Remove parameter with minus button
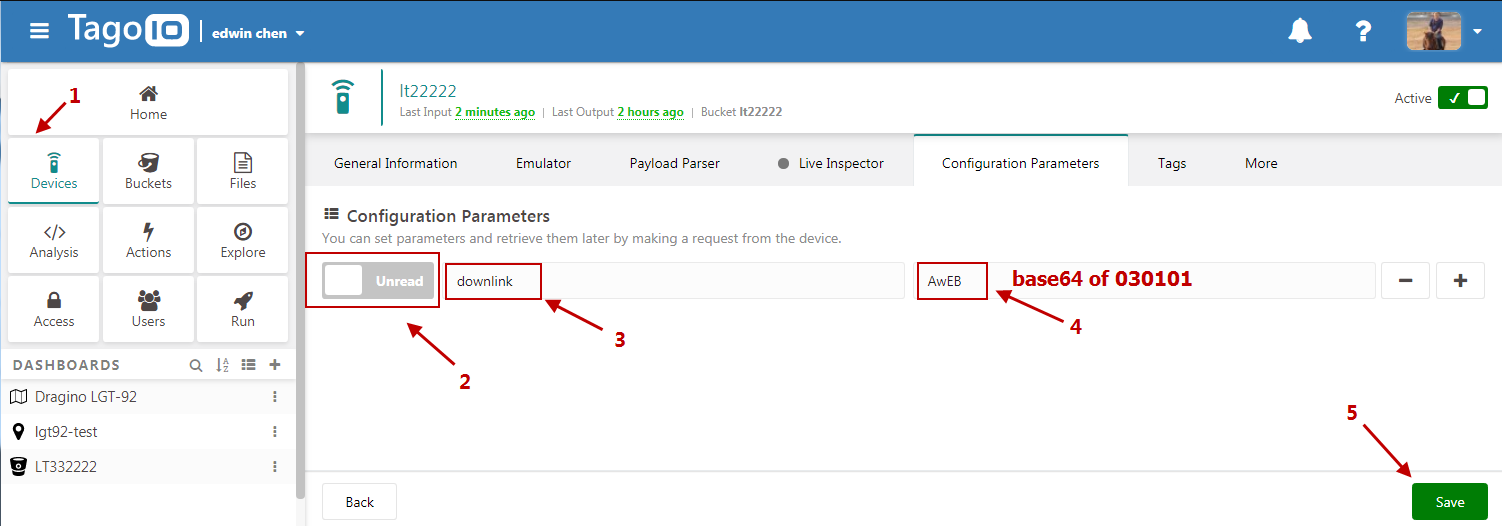1502x526 pixels. pyautogui.click(x=1405, y=281)
